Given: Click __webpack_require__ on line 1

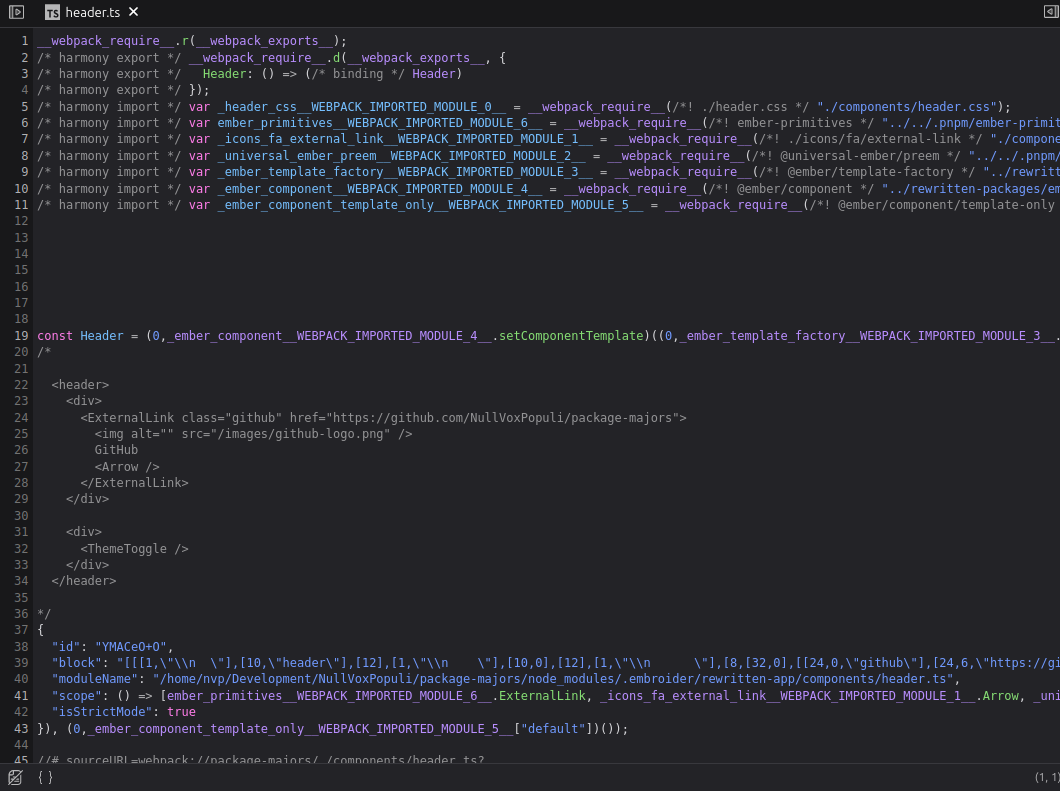Looking at the screenshot, I should pyautogui.click(x=100, y=40).
